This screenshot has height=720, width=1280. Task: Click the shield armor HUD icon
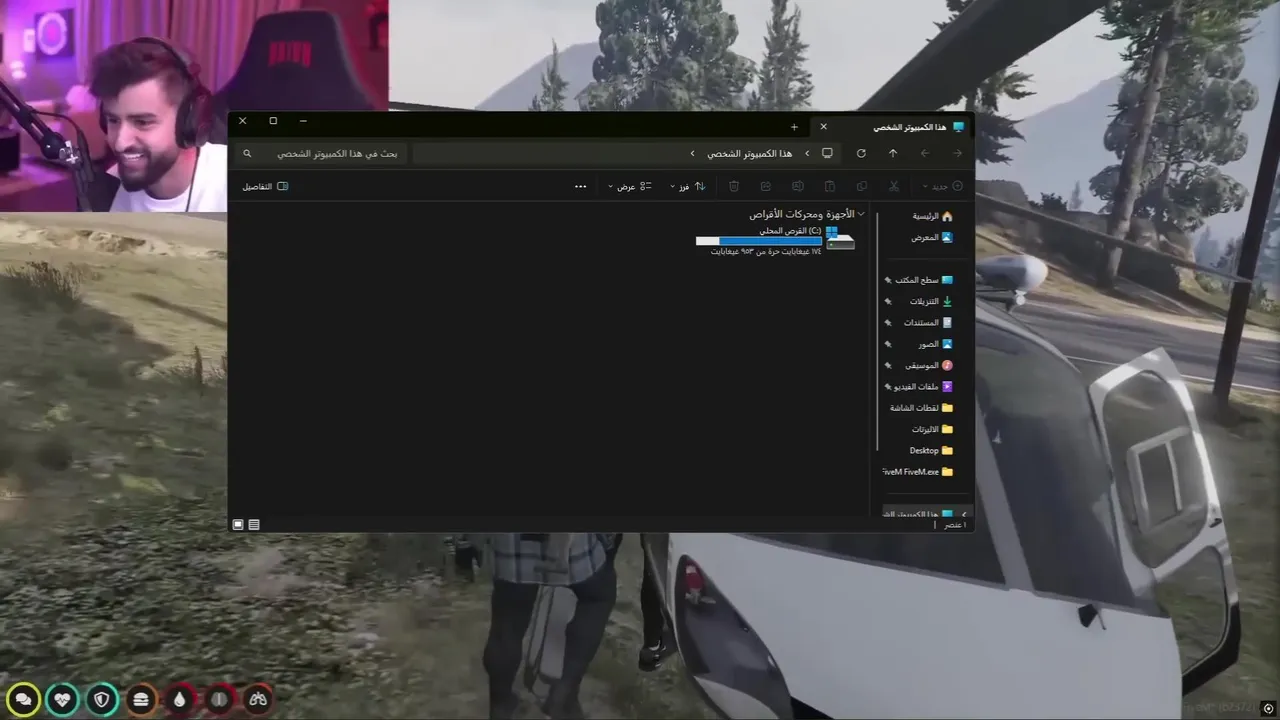pos(101,699)
